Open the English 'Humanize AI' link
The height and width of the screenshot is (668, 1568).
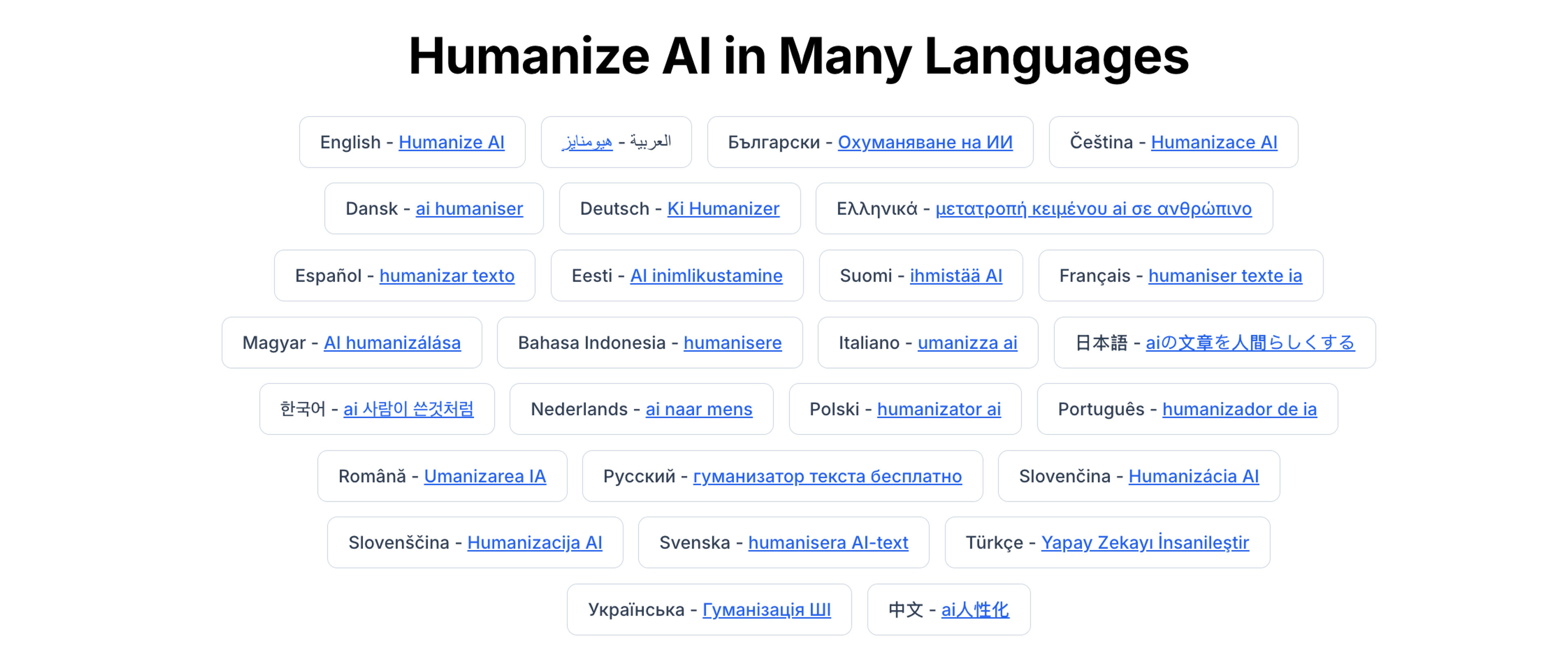pos(451,142)
